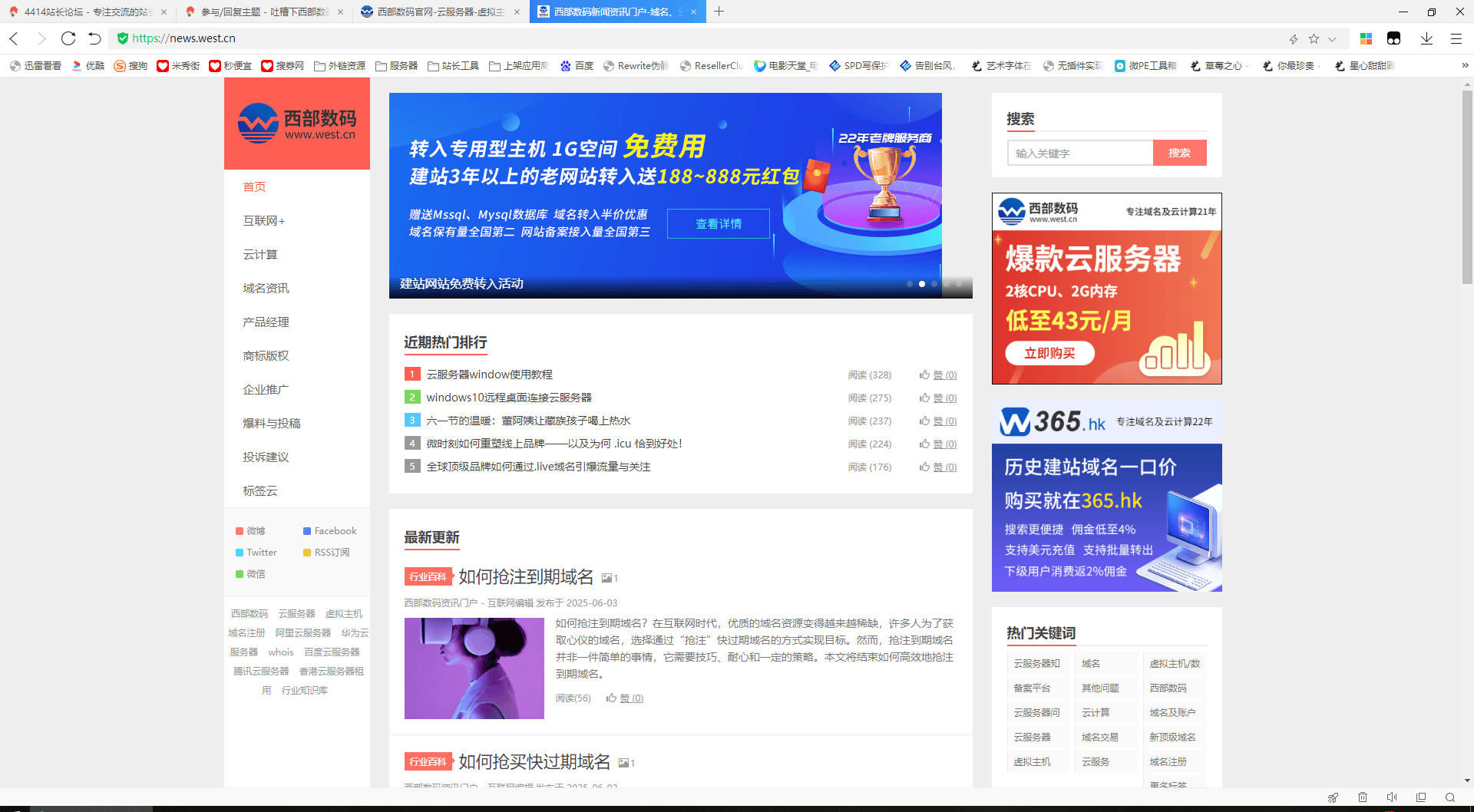Click the 微博 social link

pyautogui.click(x=250, y=531)
